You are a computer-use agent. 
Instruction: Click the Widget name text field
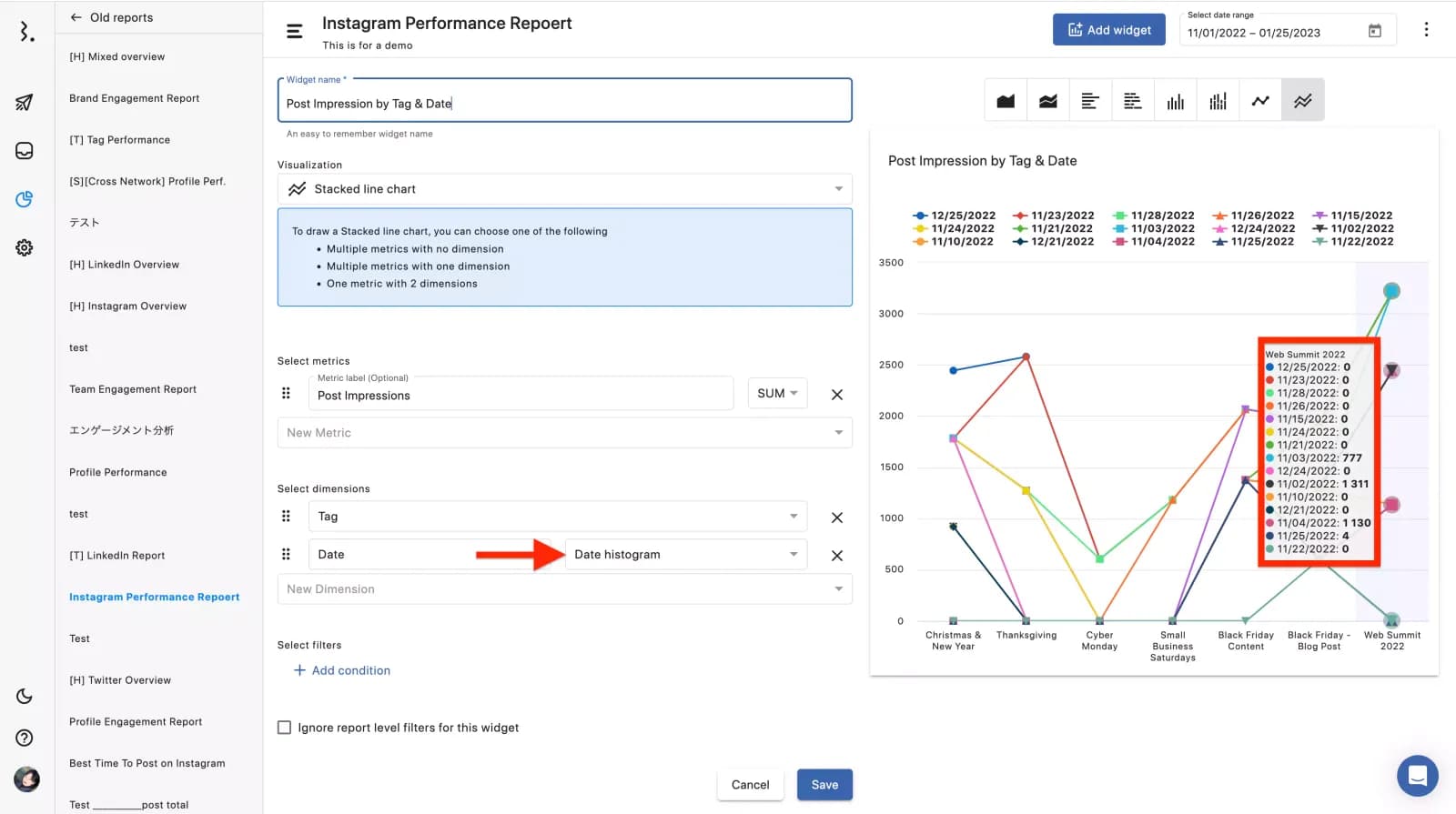564,104
